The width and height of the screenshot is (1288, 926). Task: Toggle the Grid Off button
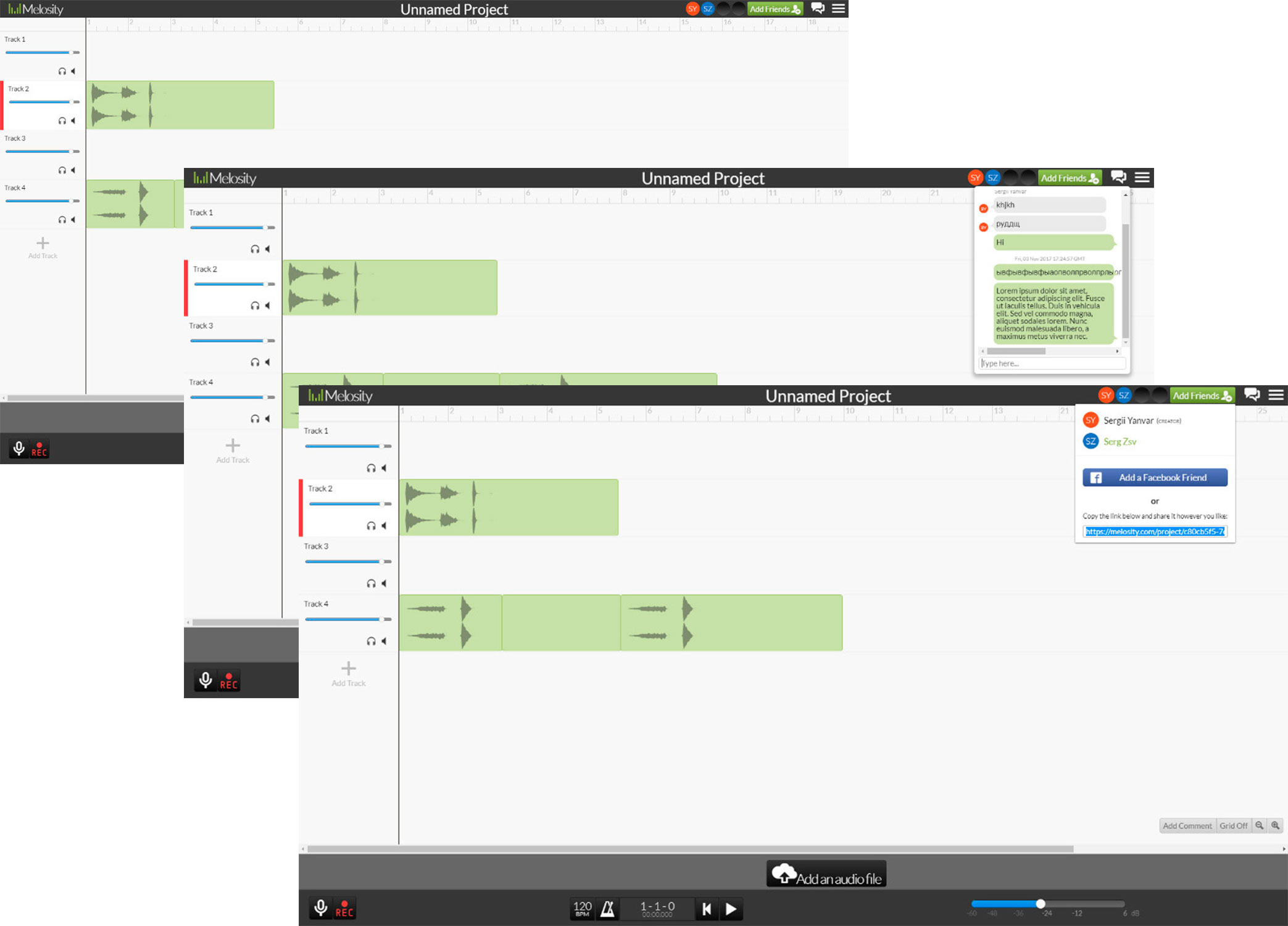coord(1233,825)
